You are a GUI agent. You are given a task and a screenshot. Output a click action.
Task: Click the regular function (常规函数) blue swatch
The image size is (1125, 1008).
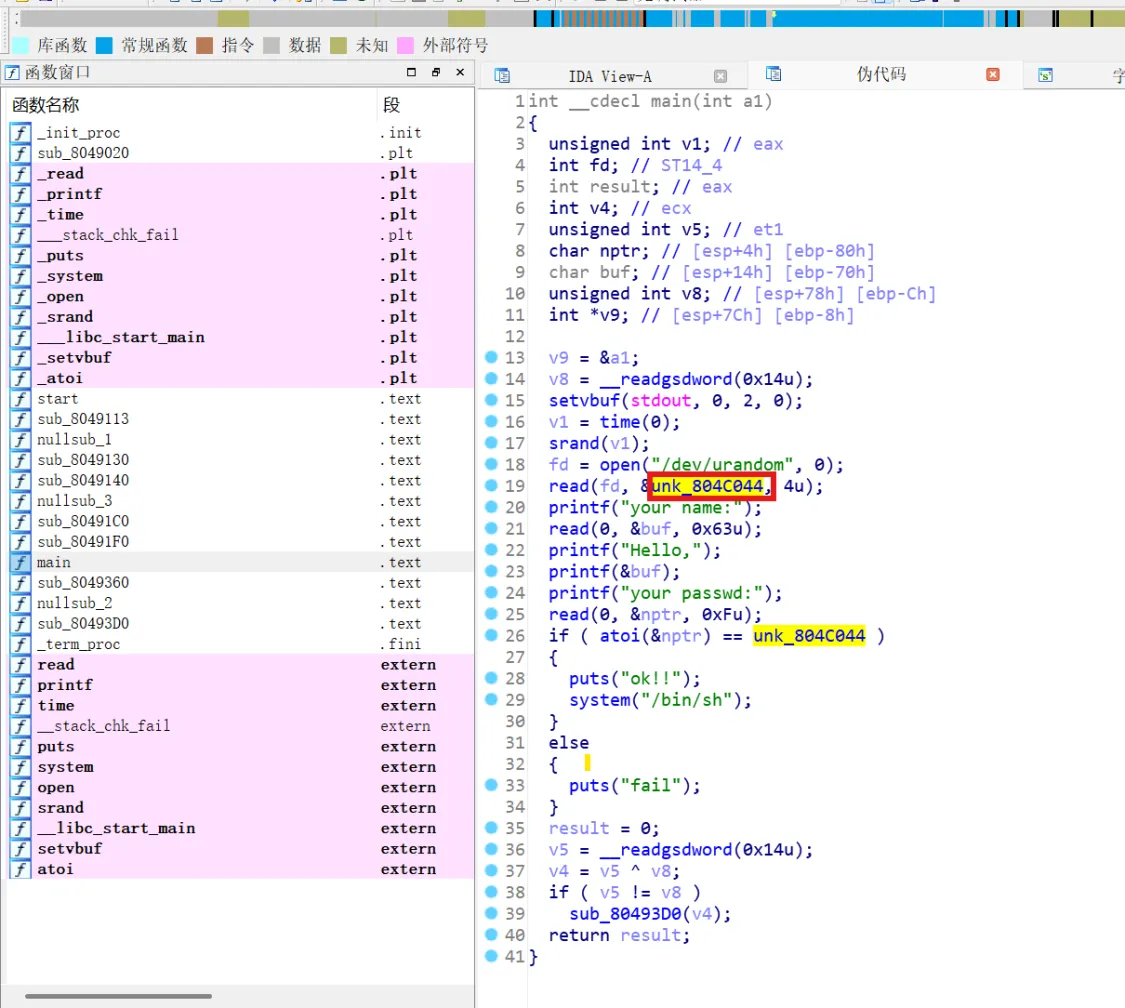105,46
